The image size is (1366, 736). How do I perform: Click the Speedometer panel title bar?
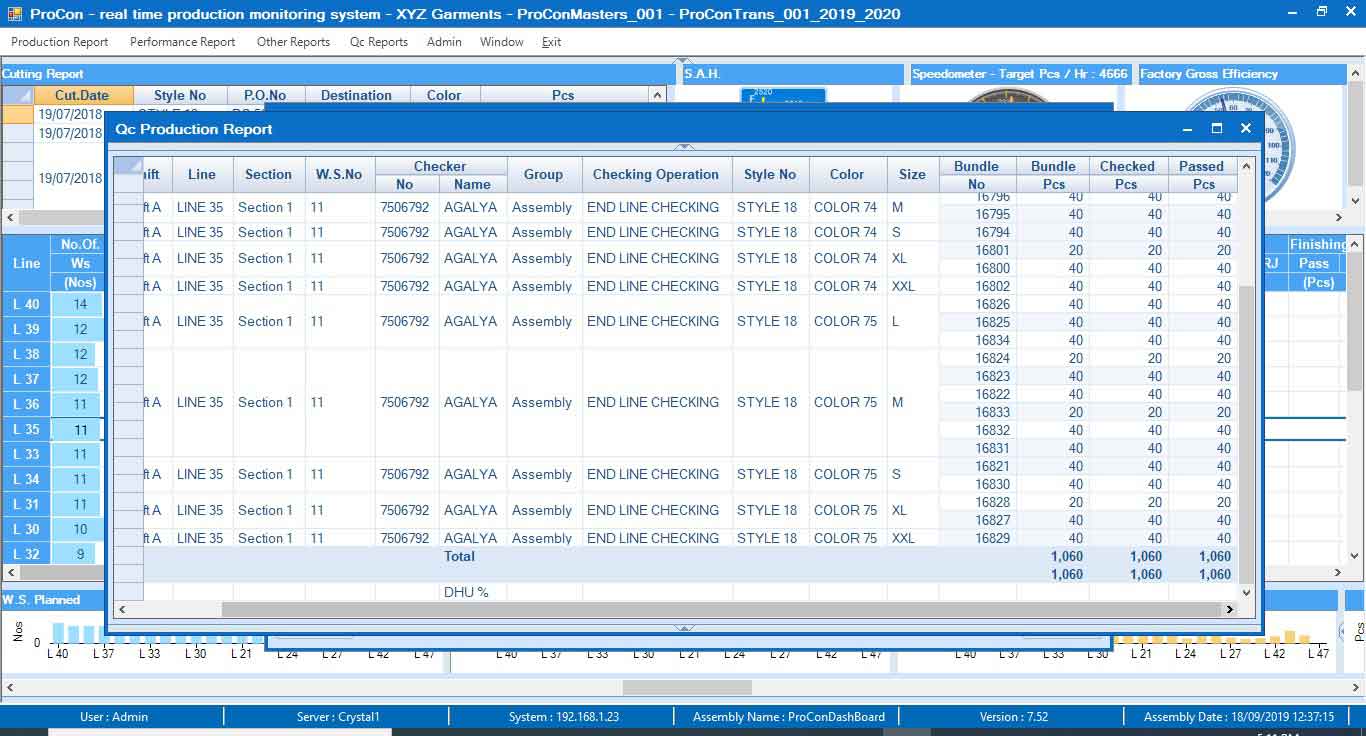[x=1020, y=73]
